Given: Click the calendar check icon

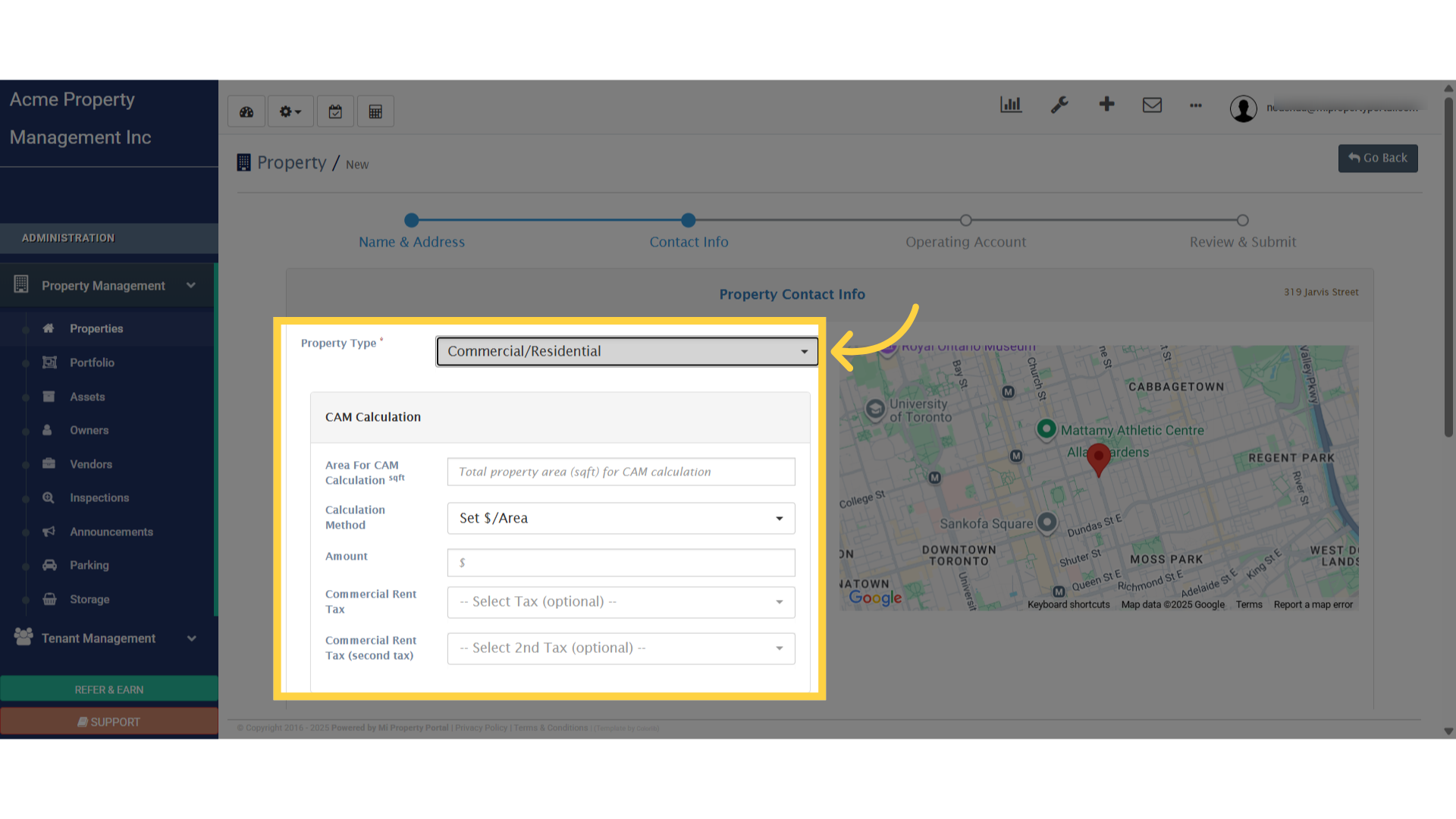Looking at the screenshot, I should [335, 111].
